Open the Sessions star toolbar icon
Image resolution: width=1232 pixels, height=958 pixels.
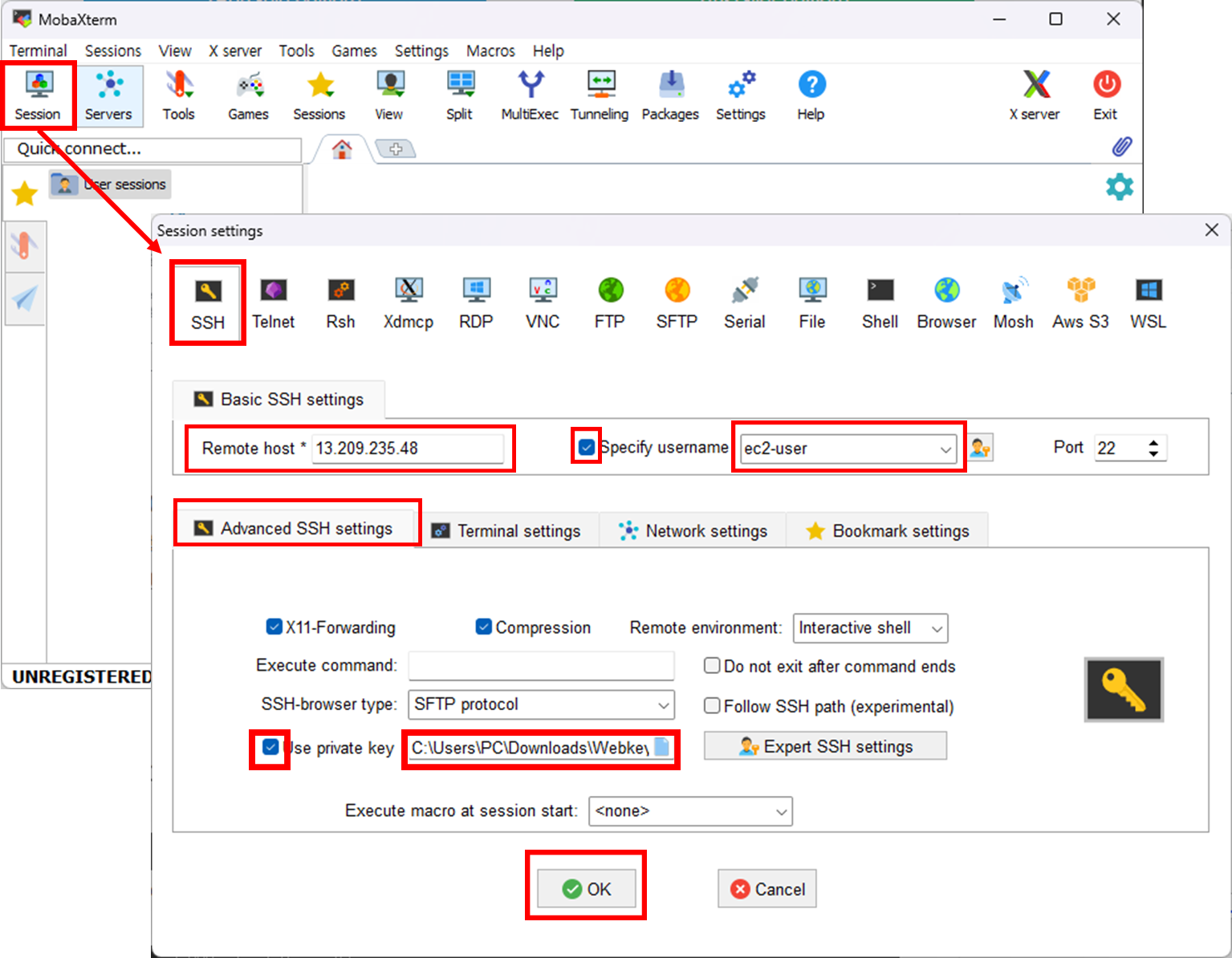tap(319, 95)
